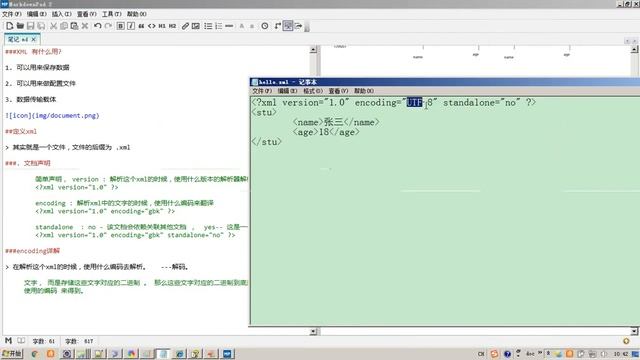Apply italic formatting

coord(131,26)
